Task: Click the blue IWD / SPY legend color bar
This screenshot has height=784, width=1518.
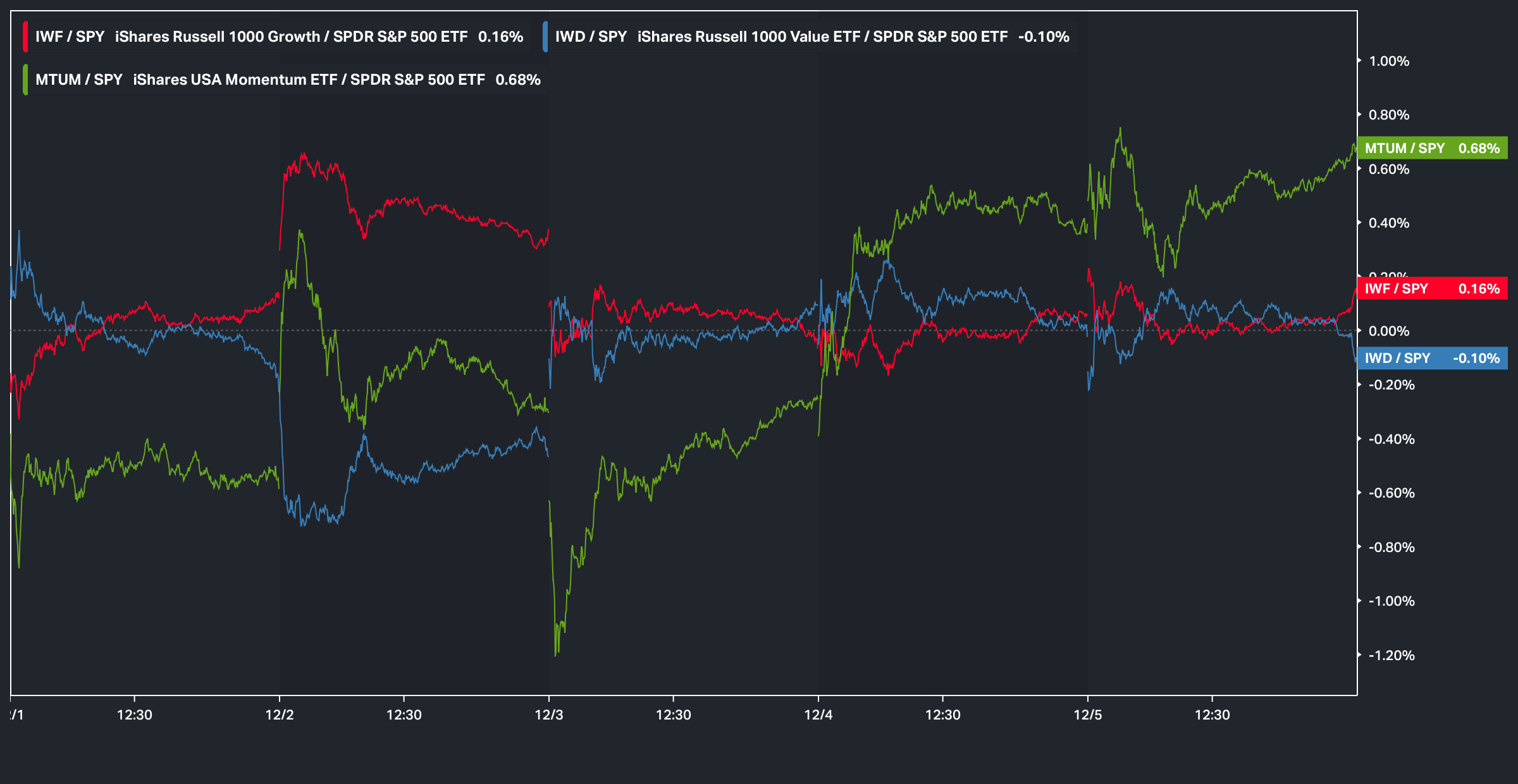Action: pos(545,37)
